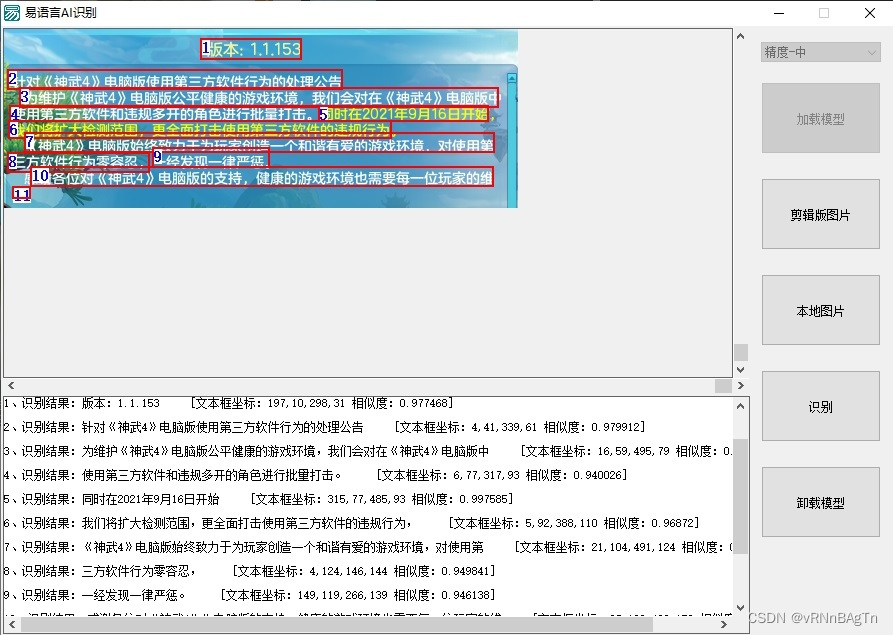The image size is (893, 635).
Task: Open the 精度-中 precision dropdown
Action: (820, 52)
